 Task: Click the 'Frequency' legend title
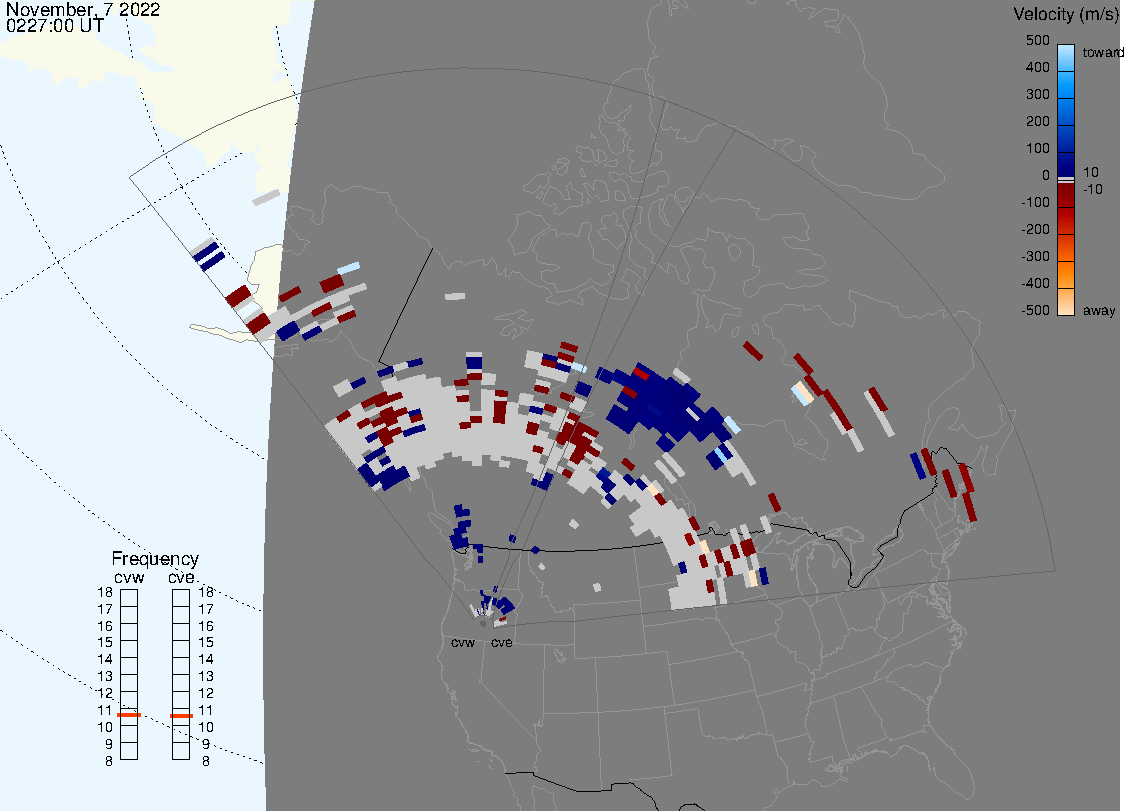click(x=155, y=559)
